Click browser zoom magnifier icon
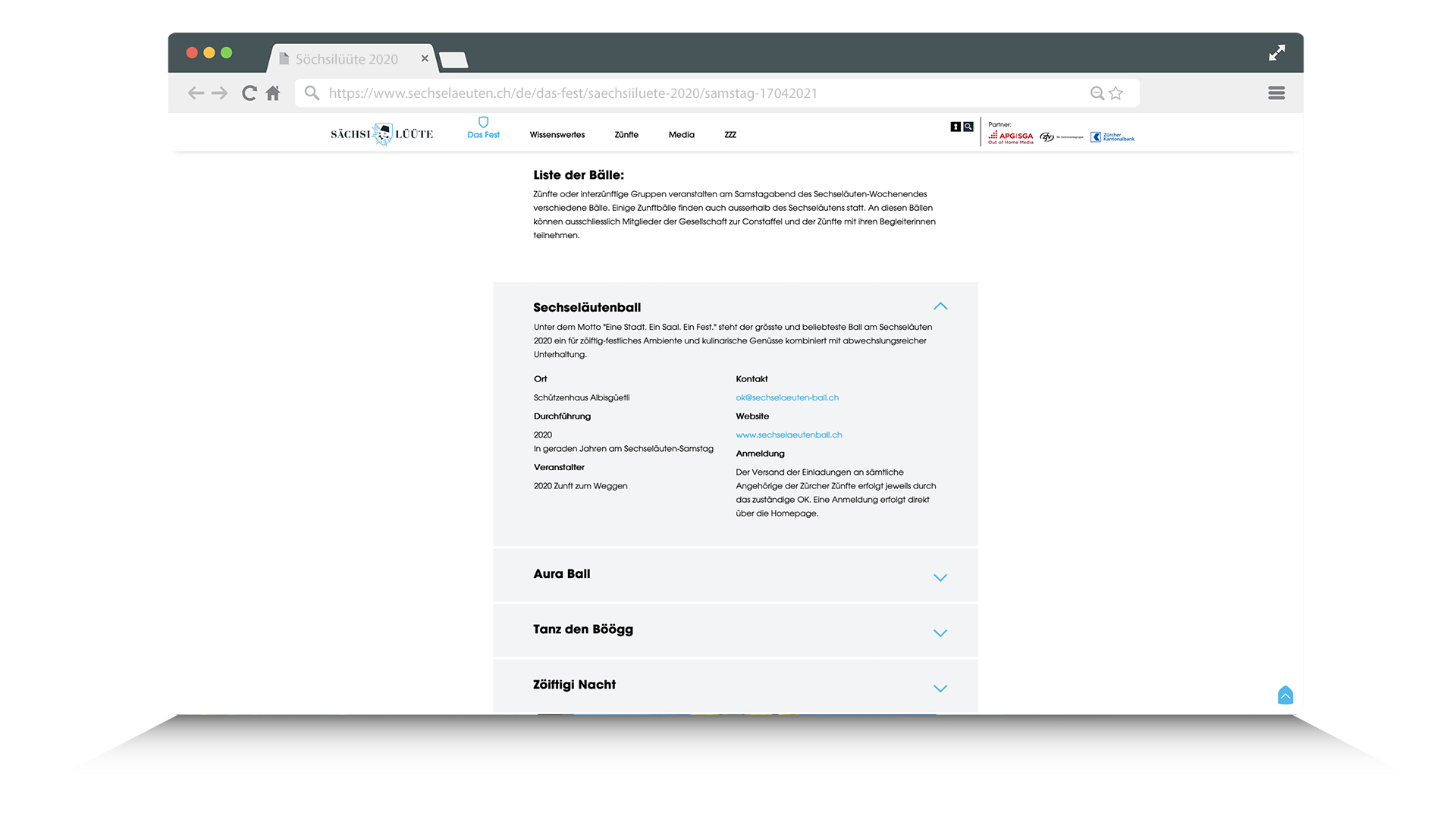1456x819 pixels. [1097, 93]
